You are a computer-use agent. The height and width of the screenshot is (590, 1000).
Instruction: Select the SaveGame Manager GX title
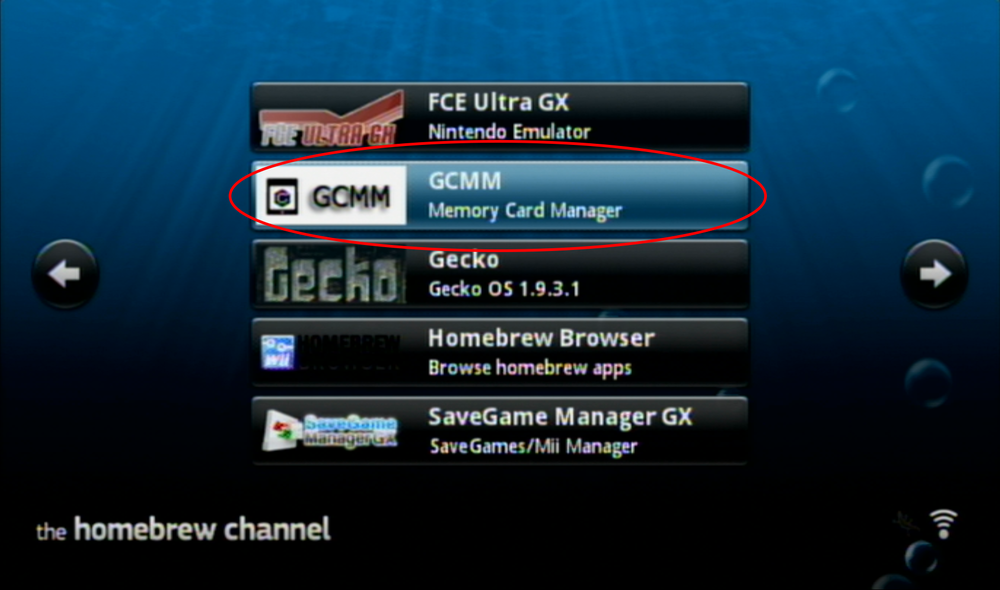(560, 417)
